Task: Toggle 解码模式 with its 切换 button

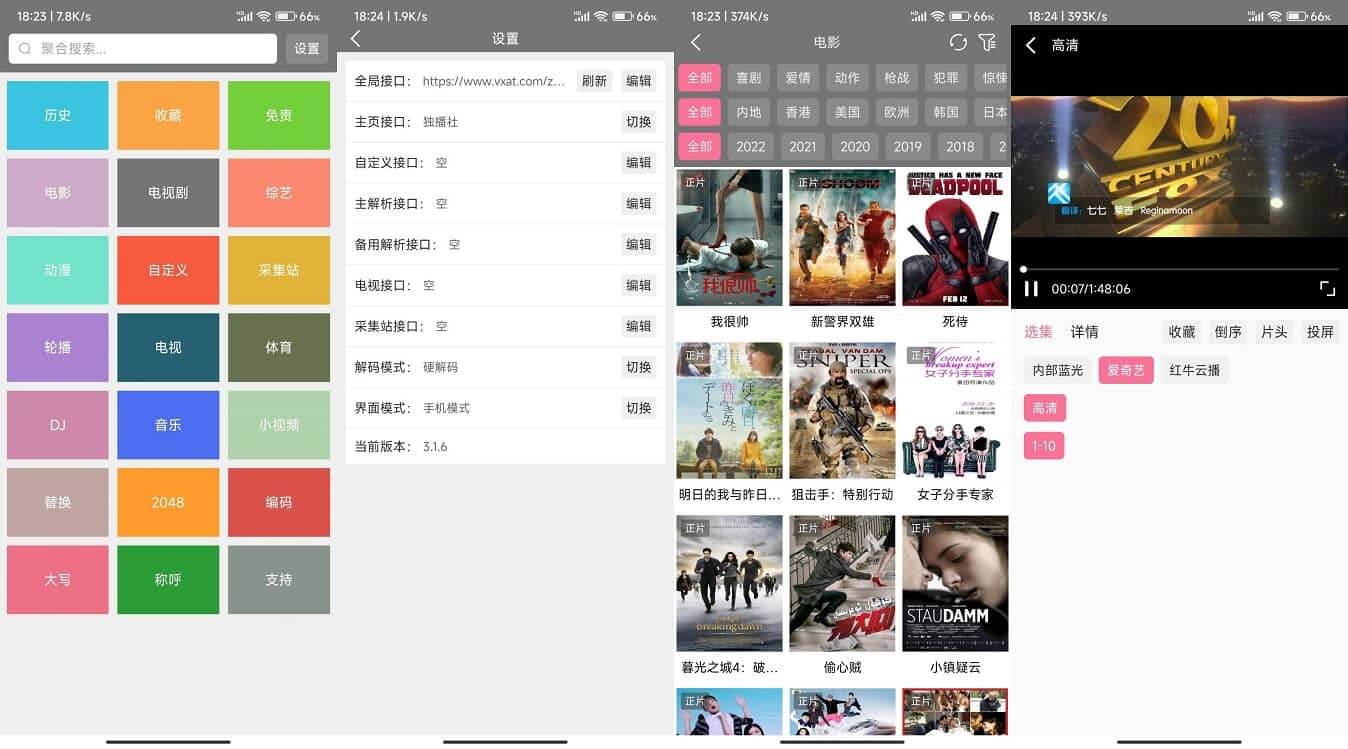Action: coord(638,367)
